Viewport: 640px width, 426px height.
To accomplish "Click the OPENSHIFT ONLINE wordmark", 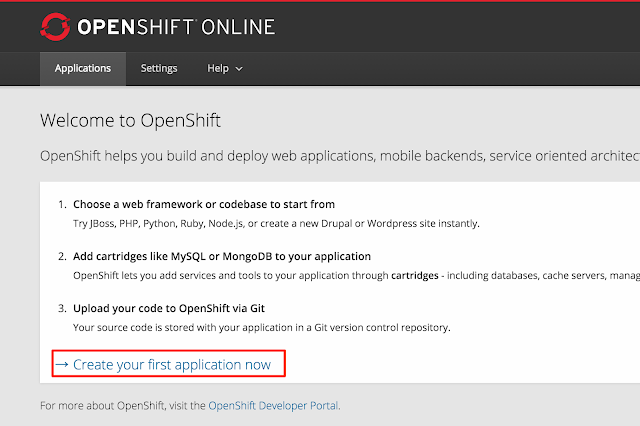I will (x=176, y=27).
